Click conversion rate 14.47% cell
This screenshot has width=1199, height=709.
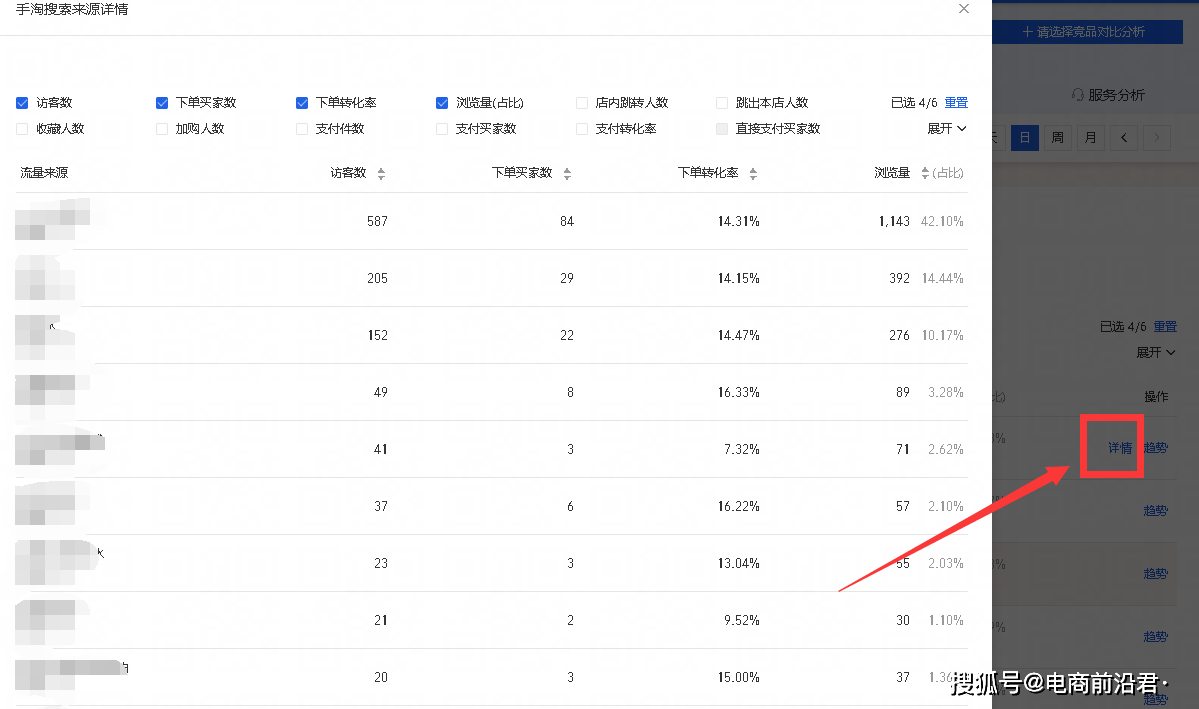click(739, 335)
